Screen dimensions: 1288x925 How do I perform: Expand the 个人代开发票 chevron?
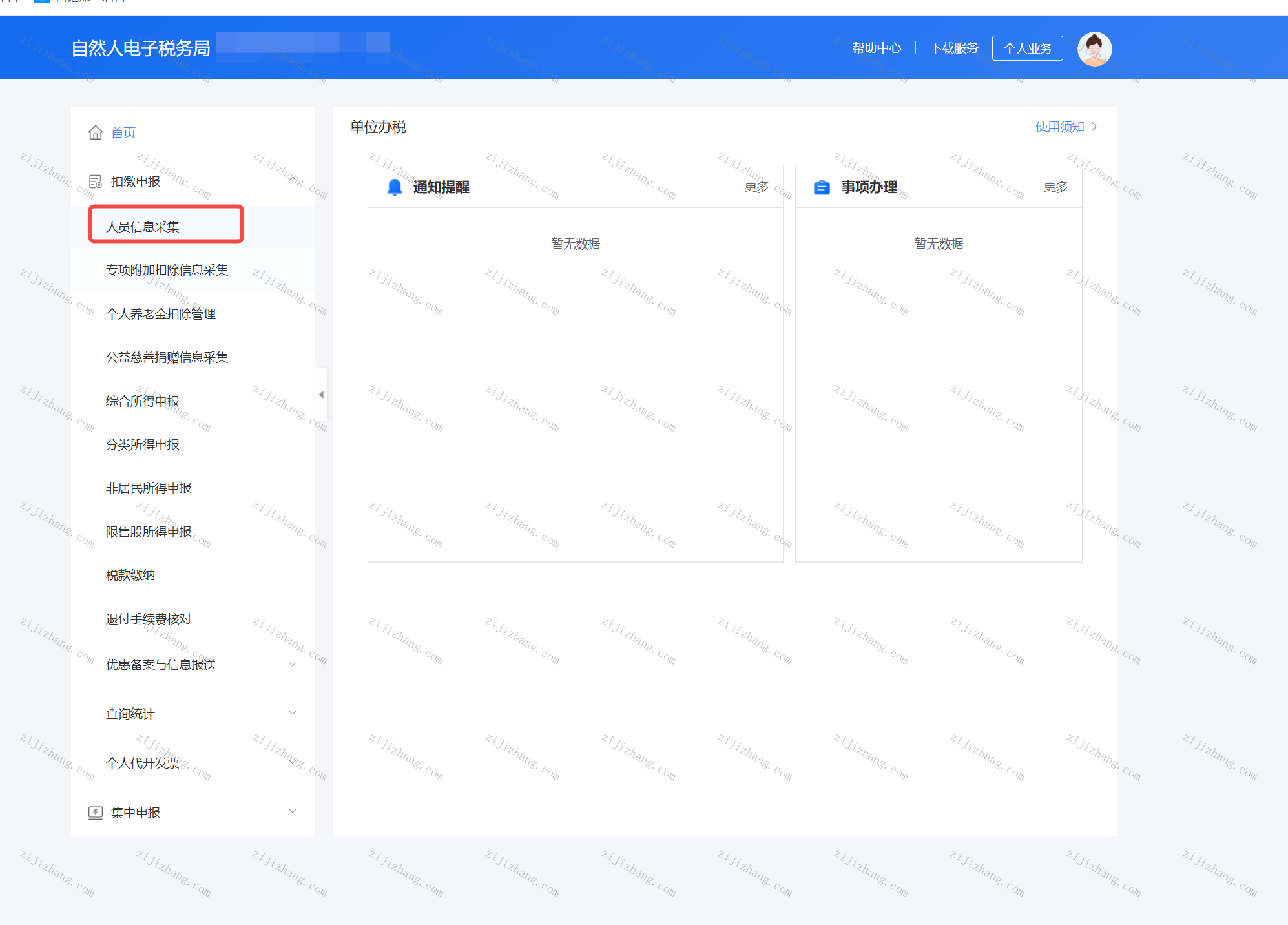[293, 762]
